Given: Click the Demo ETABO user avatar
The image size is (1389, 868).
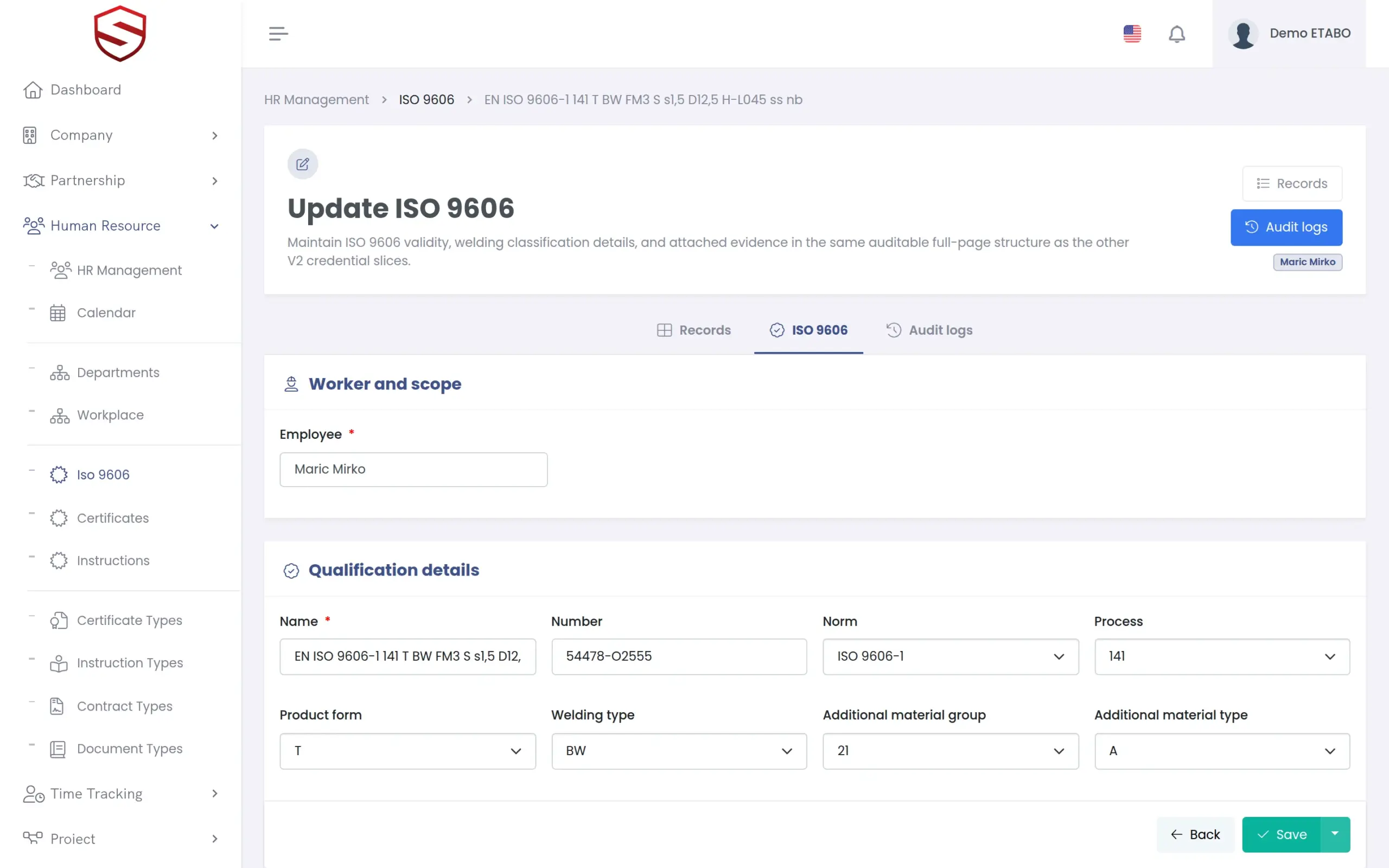Looking at the screenshot, I should point(1243,34).
